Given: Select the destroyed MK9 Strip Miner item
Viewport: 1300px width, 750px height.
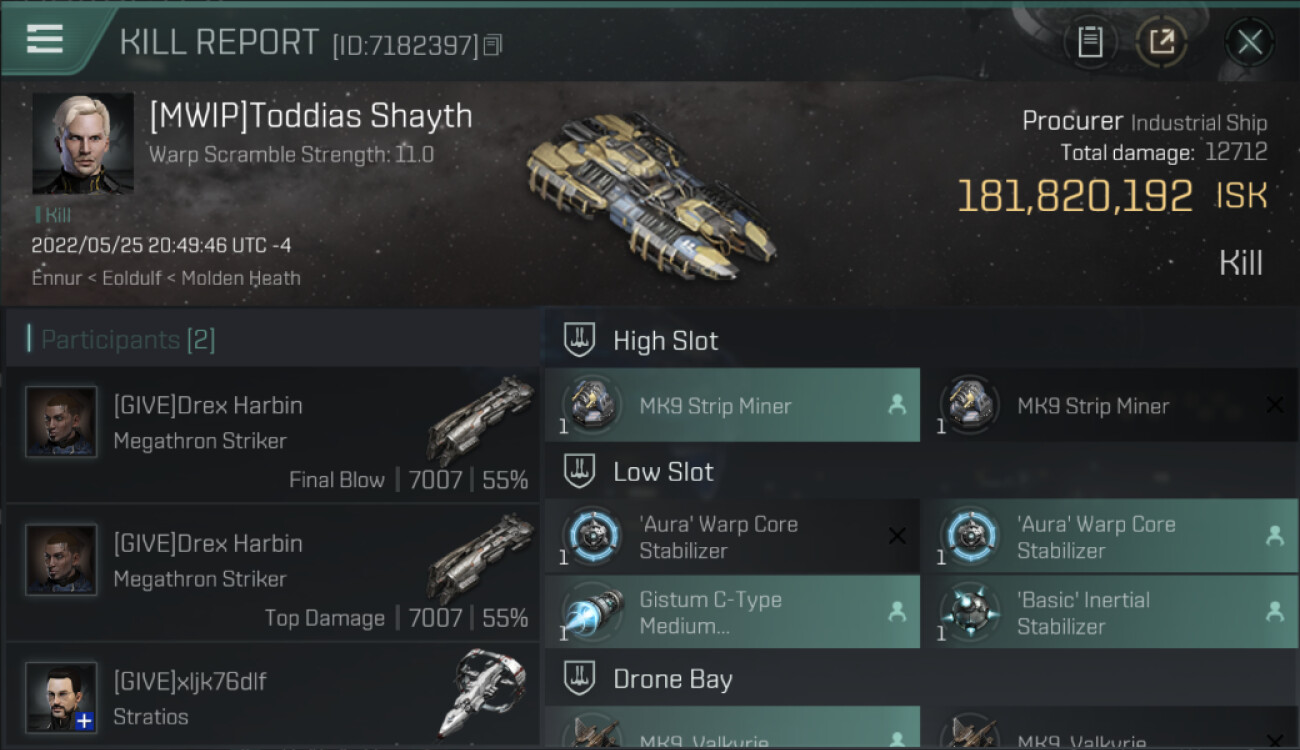Looking at the screenshot, I should [x=1110, y=405].
